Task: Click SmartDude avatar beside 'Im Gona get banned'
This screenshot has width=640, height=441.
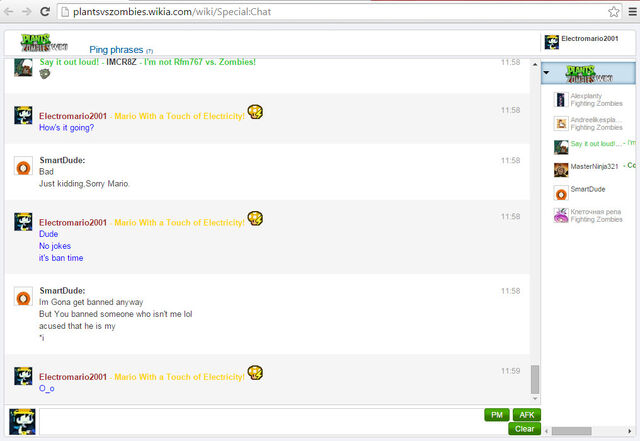Action: pyautogui.click(x=23, y=296)
